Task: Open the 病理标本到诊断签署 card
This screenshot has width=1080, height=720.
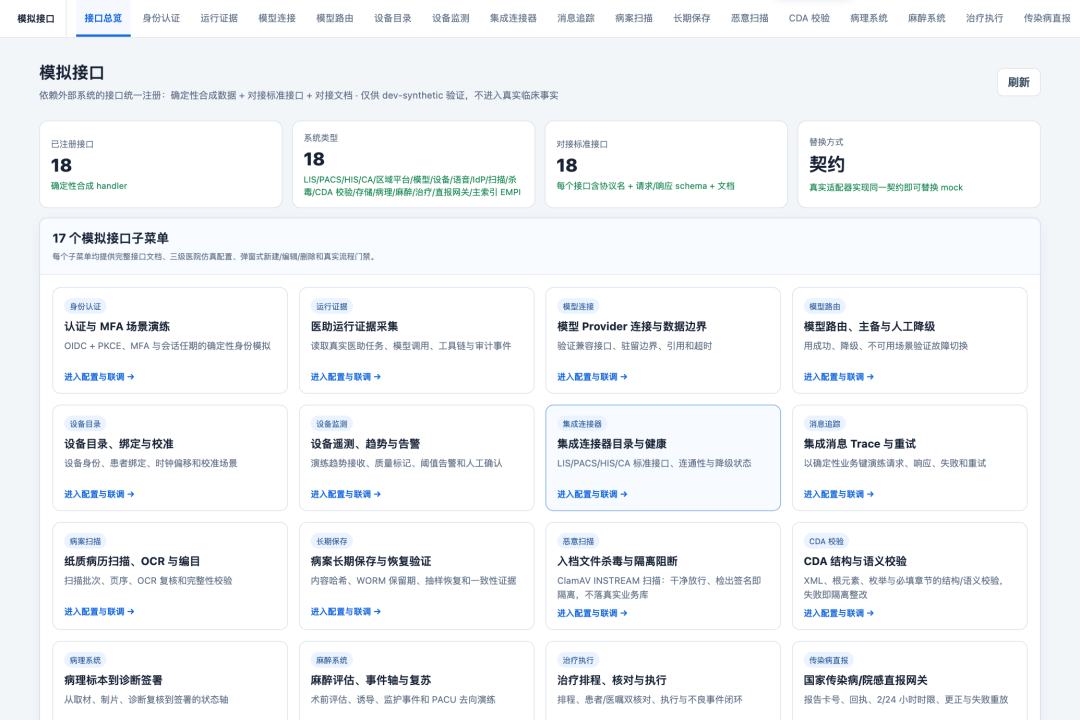Action: tap(170, 681)
